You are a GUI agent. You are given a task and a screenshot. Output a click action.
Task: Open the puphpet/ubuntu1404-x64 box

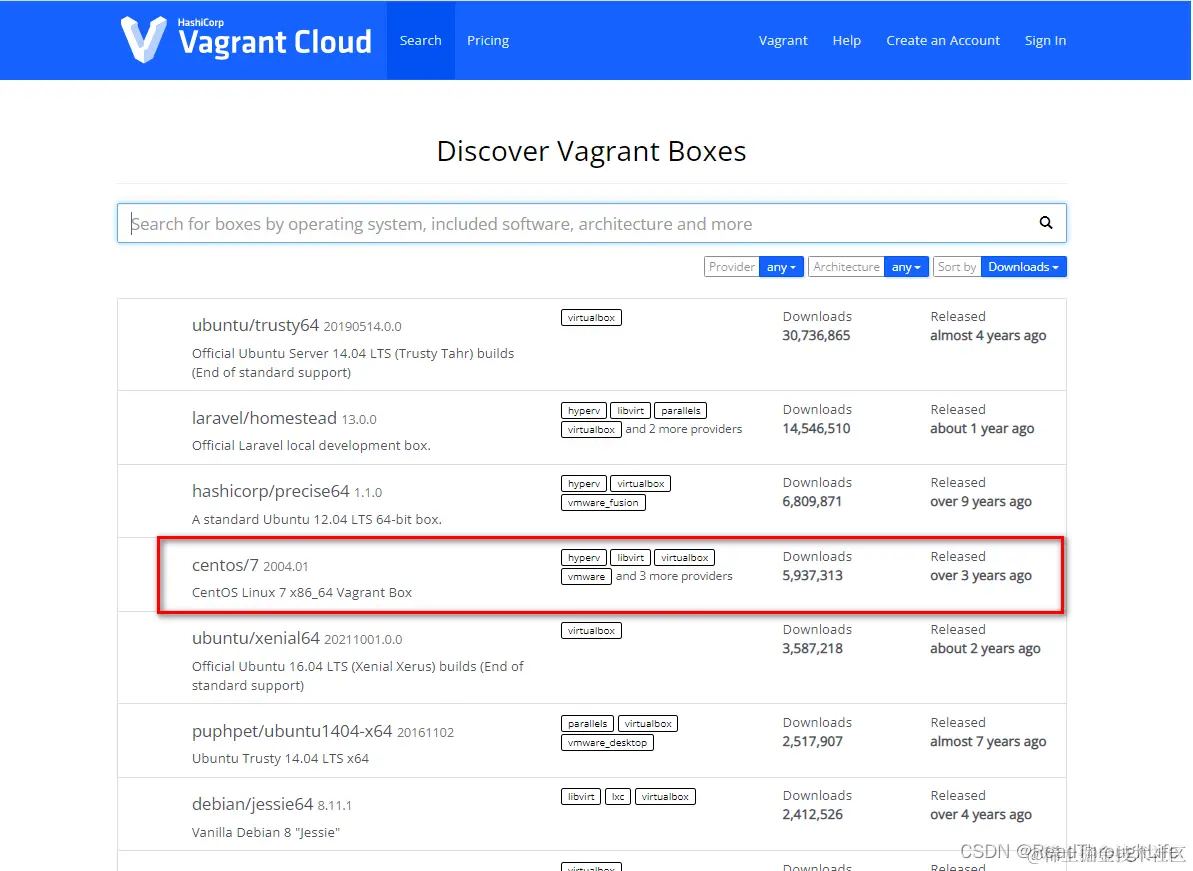[291, 730]
